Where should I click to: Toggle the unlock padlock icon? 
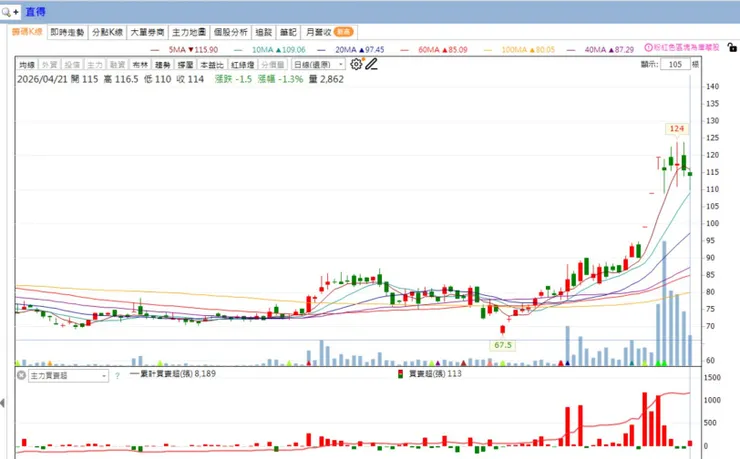pyautogui.click(x=732, y=48)
